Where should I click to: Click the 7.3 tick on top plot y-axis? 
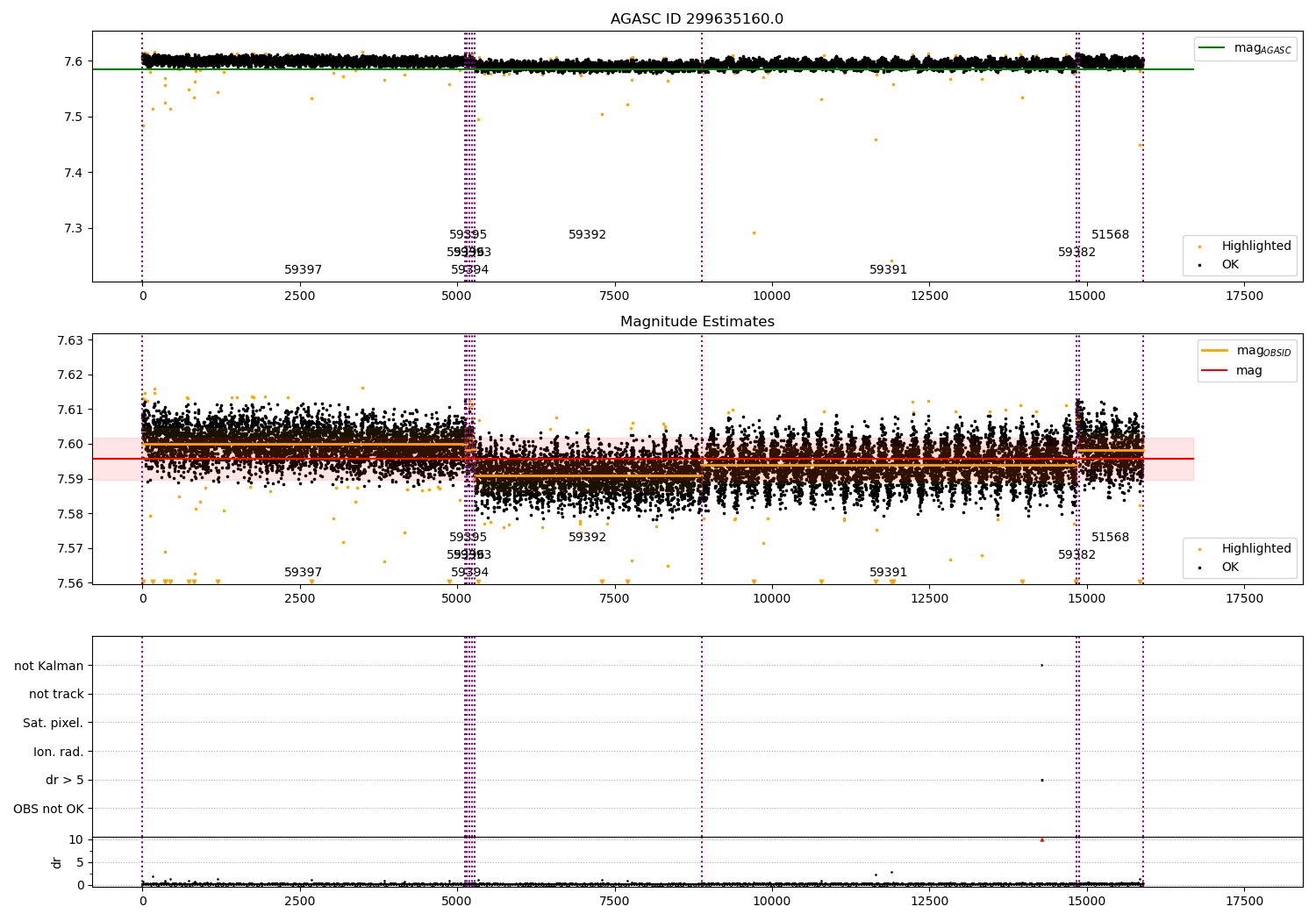tap(73, 228)
